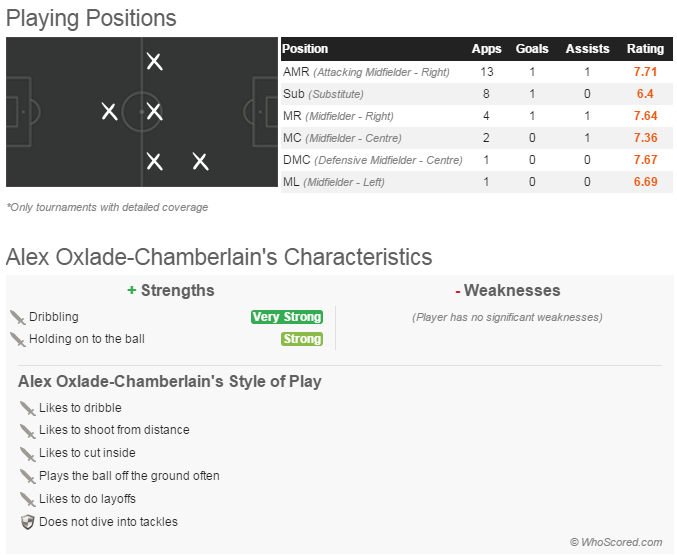
Task: Sort table by Goals column header
Action: 532,49
